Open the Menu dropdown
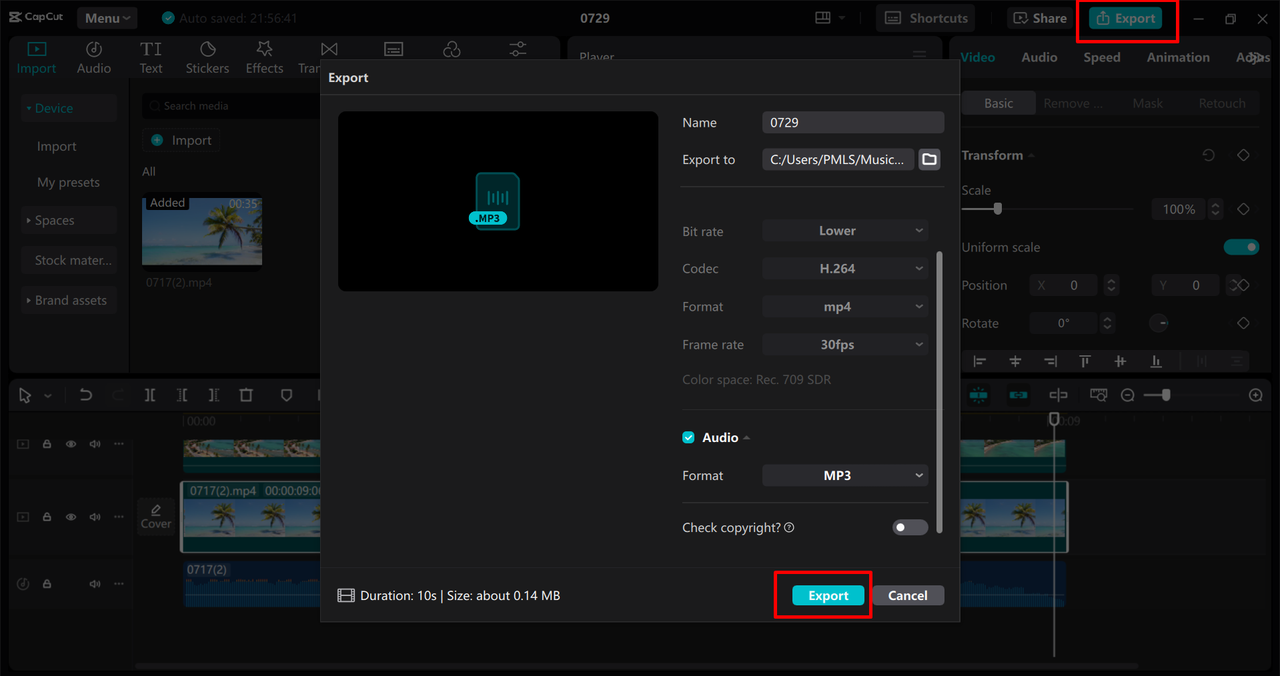The image size is (1280, 676). (x=106, y=18)
